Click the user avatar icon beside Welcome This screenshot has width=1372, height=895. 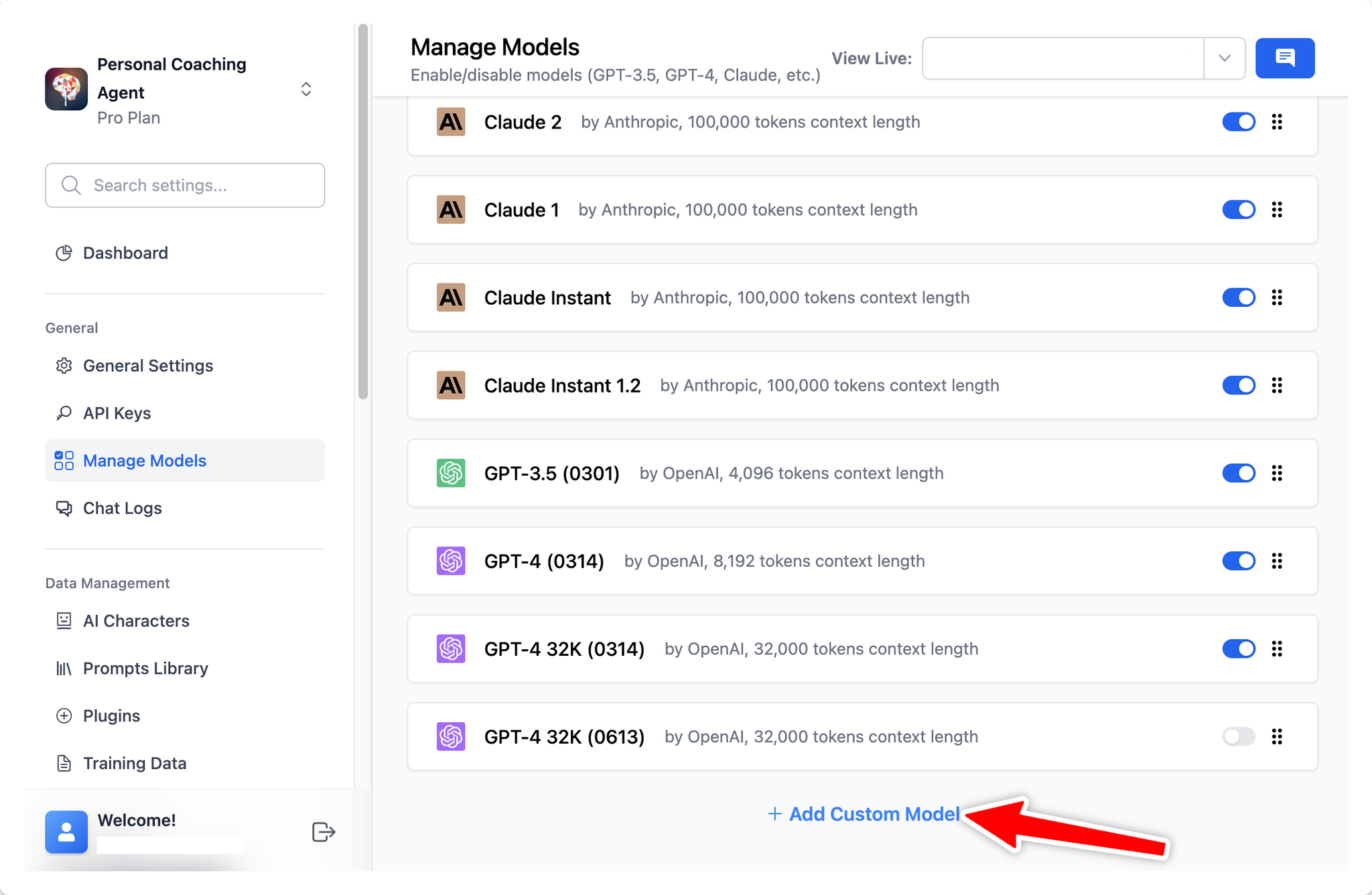pos(66,832)
